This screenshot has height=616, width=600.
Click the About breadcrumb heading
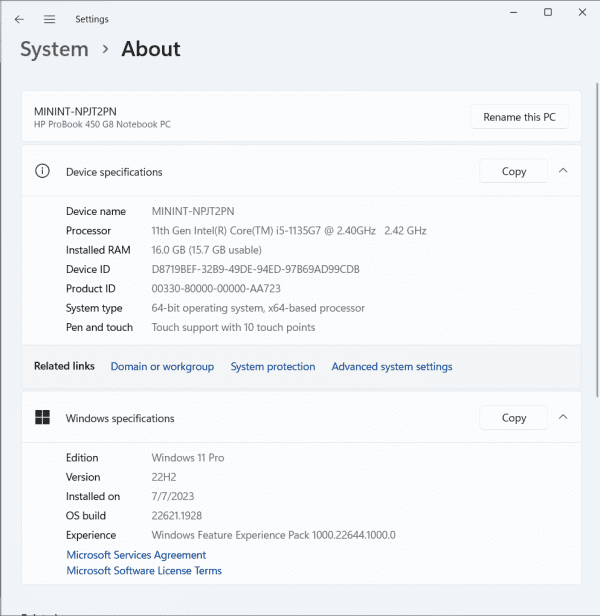[x=151, y=49]
